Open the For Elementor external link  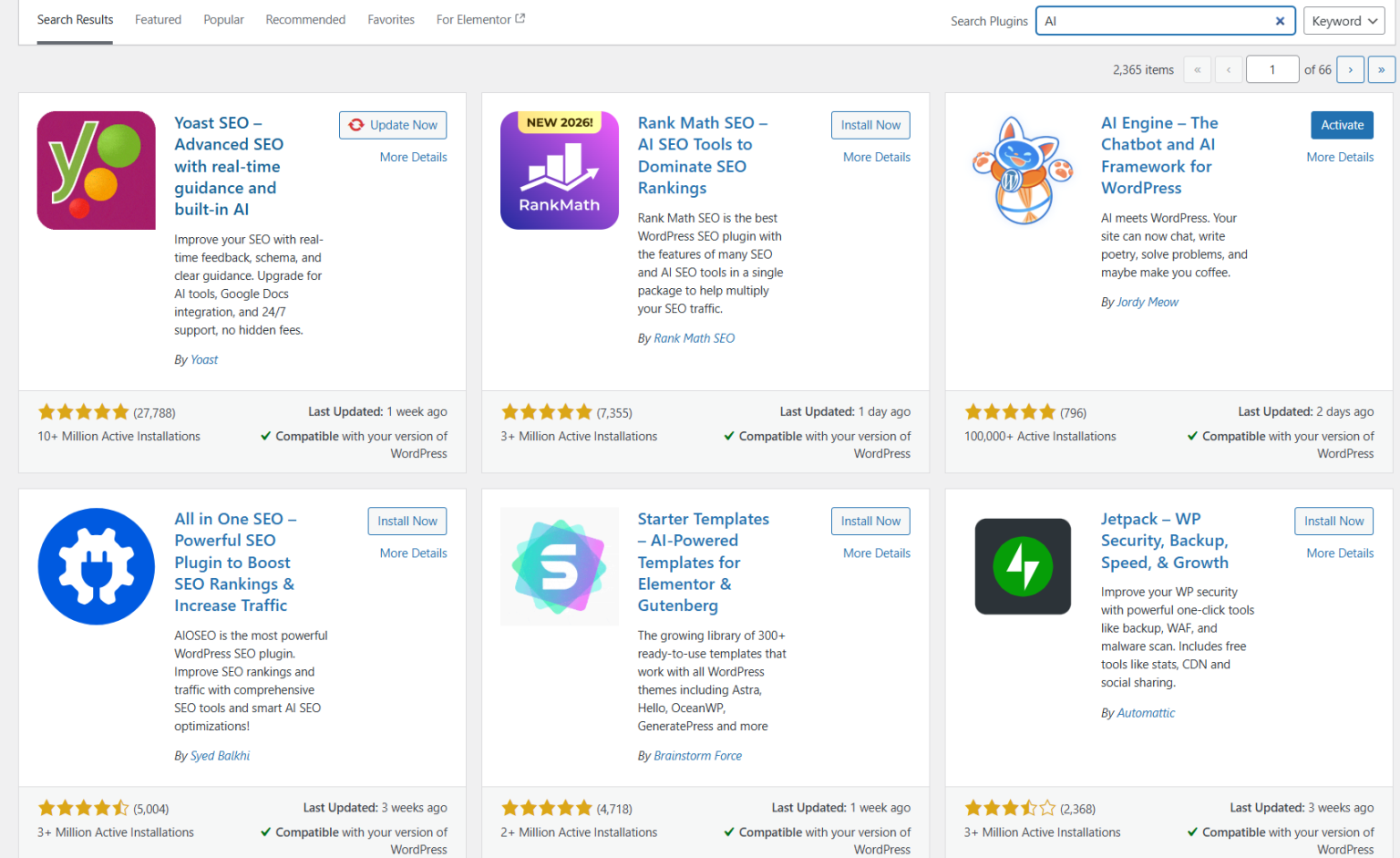click(480, 19)
